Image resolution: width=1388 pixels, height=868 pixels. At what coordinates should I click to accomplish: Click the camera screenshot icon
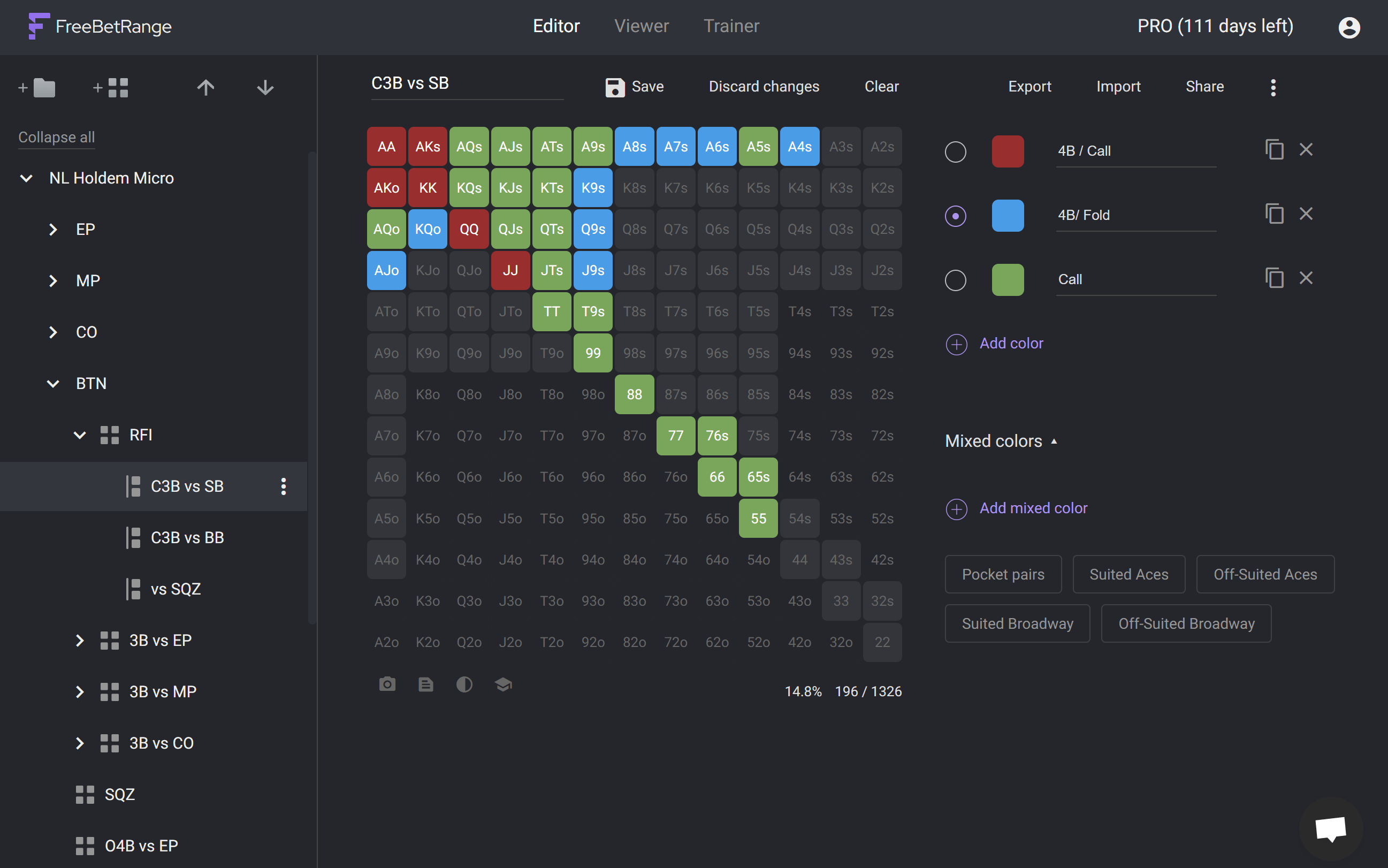[387, 684]
